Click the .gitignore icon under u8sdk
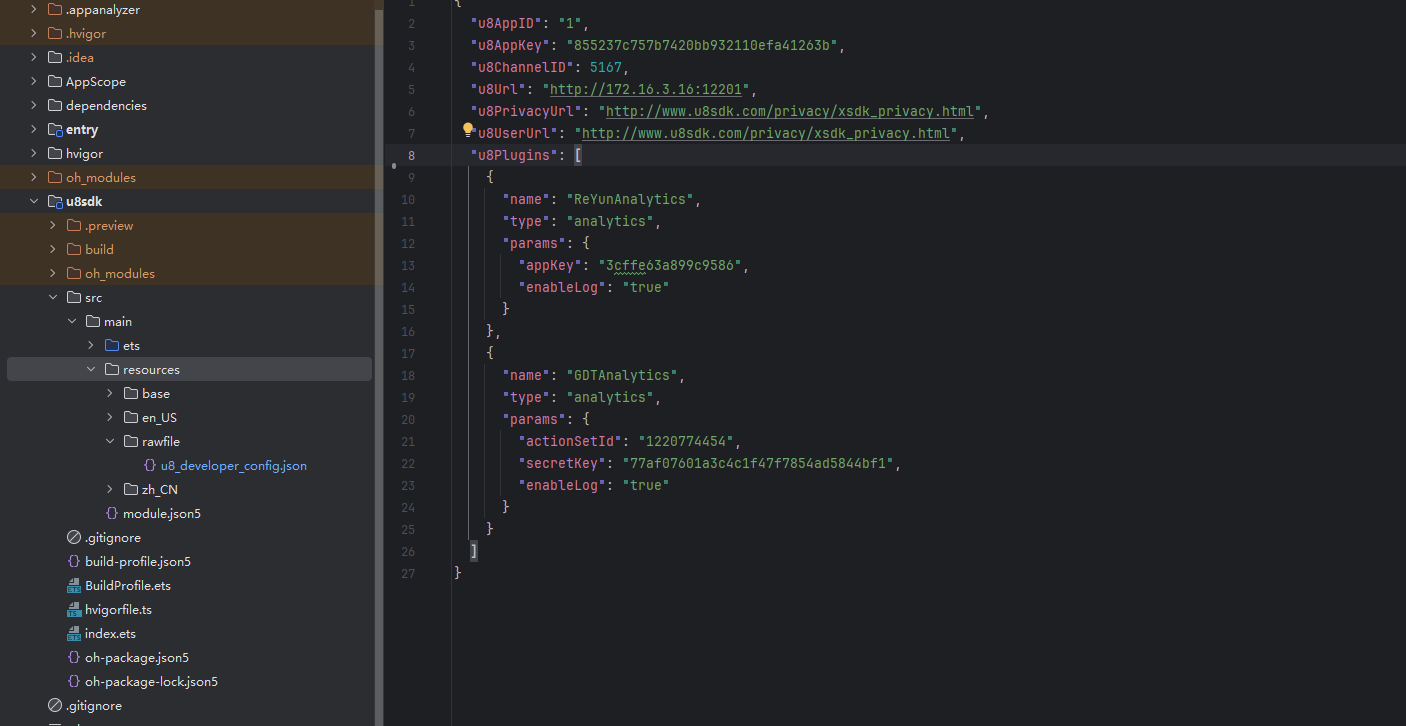The image size is (1406, 726). tap(73, 538)
